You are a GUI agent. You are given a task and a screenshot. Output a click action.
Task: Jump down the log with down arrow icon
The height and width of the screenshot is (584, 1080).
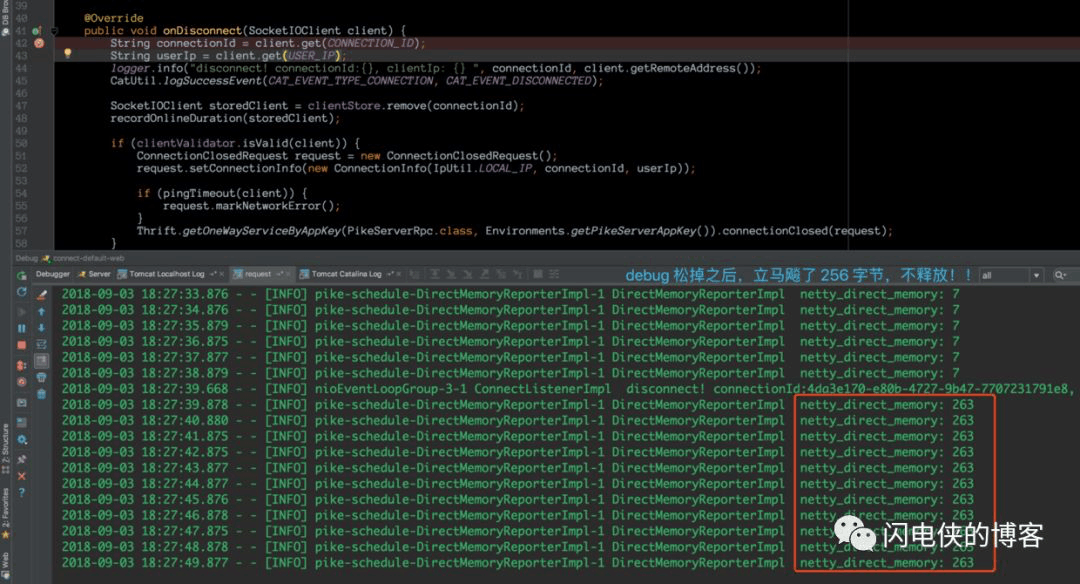click(41, 328)
